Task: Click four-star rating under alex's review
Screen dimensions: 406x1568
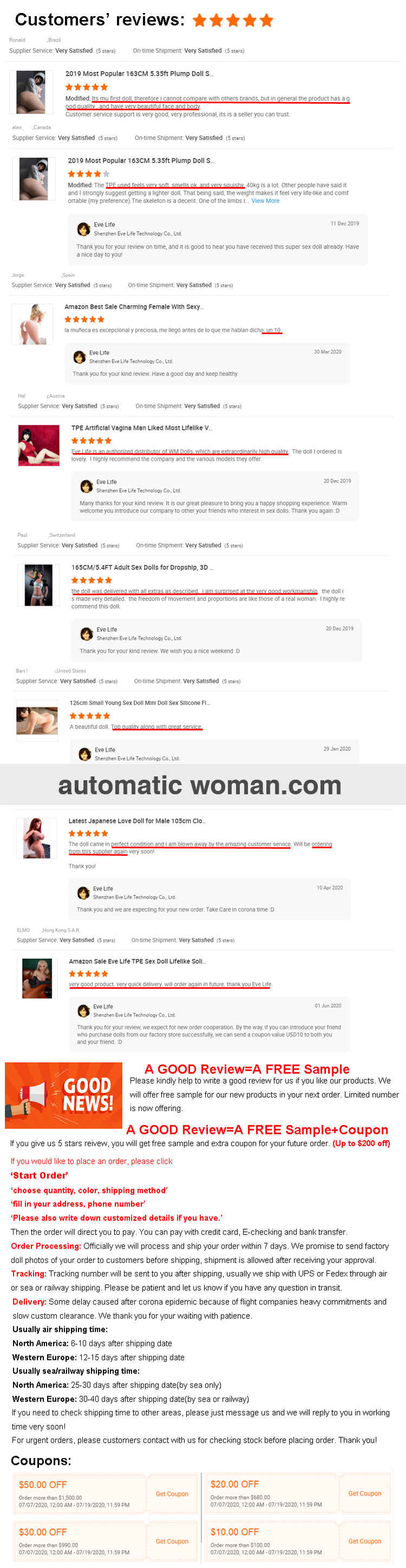Action: [x=88, y=174]
